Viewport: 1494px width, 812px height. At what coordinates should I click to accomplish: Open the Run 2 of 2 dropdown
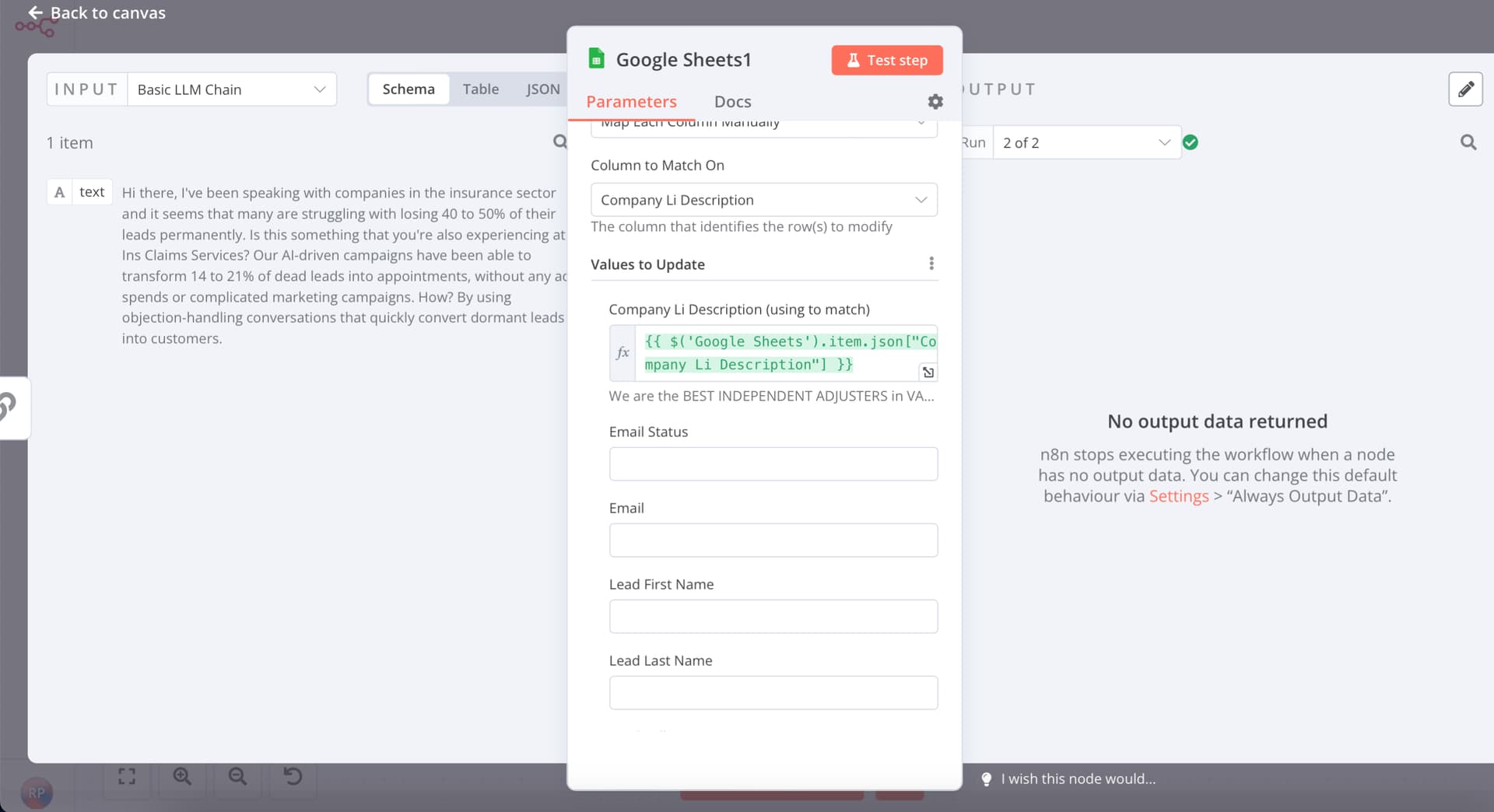coord(1086,142)
